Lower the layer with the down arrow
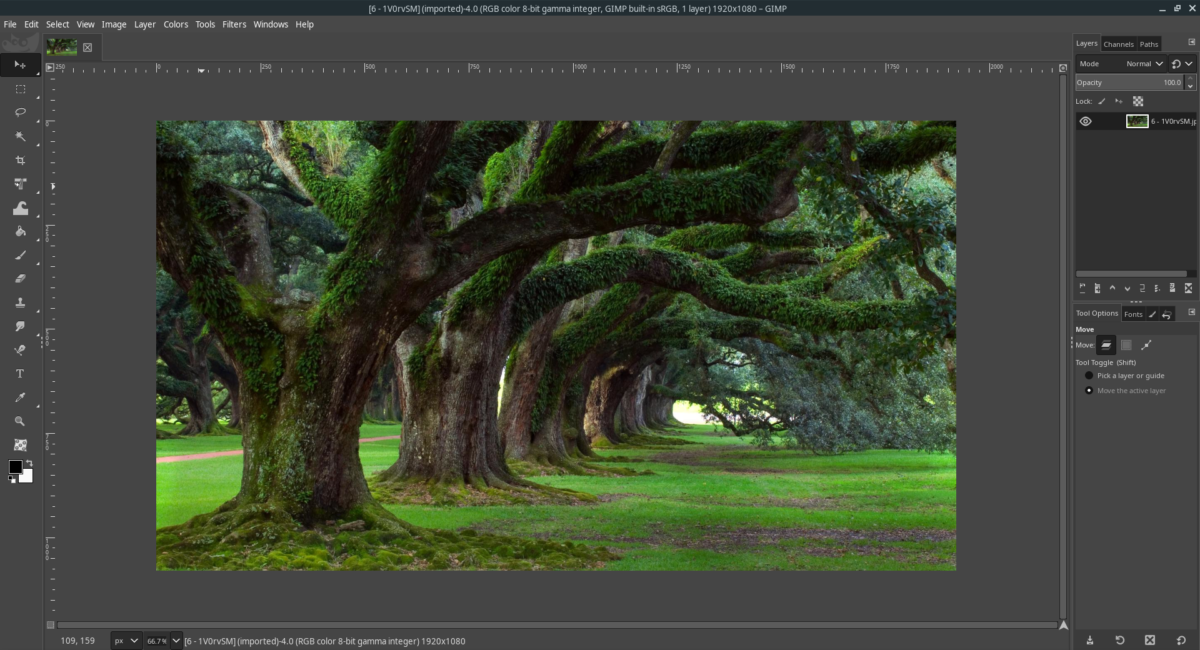 pos(1127,288)
